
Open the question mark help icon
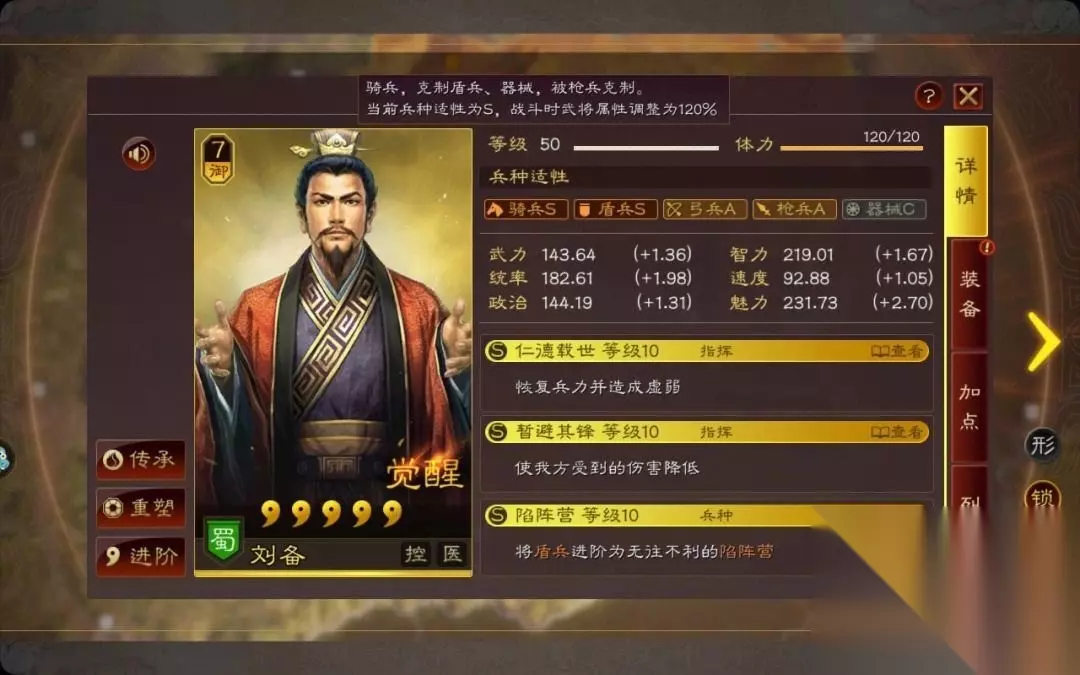tap(928, 96)
